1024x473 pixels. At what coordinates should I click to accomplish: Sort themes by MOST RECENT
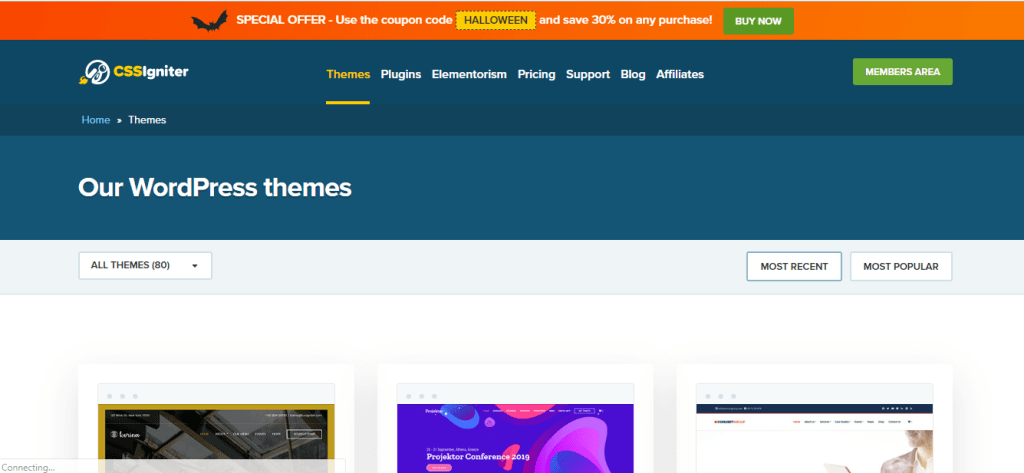[794, 267]
